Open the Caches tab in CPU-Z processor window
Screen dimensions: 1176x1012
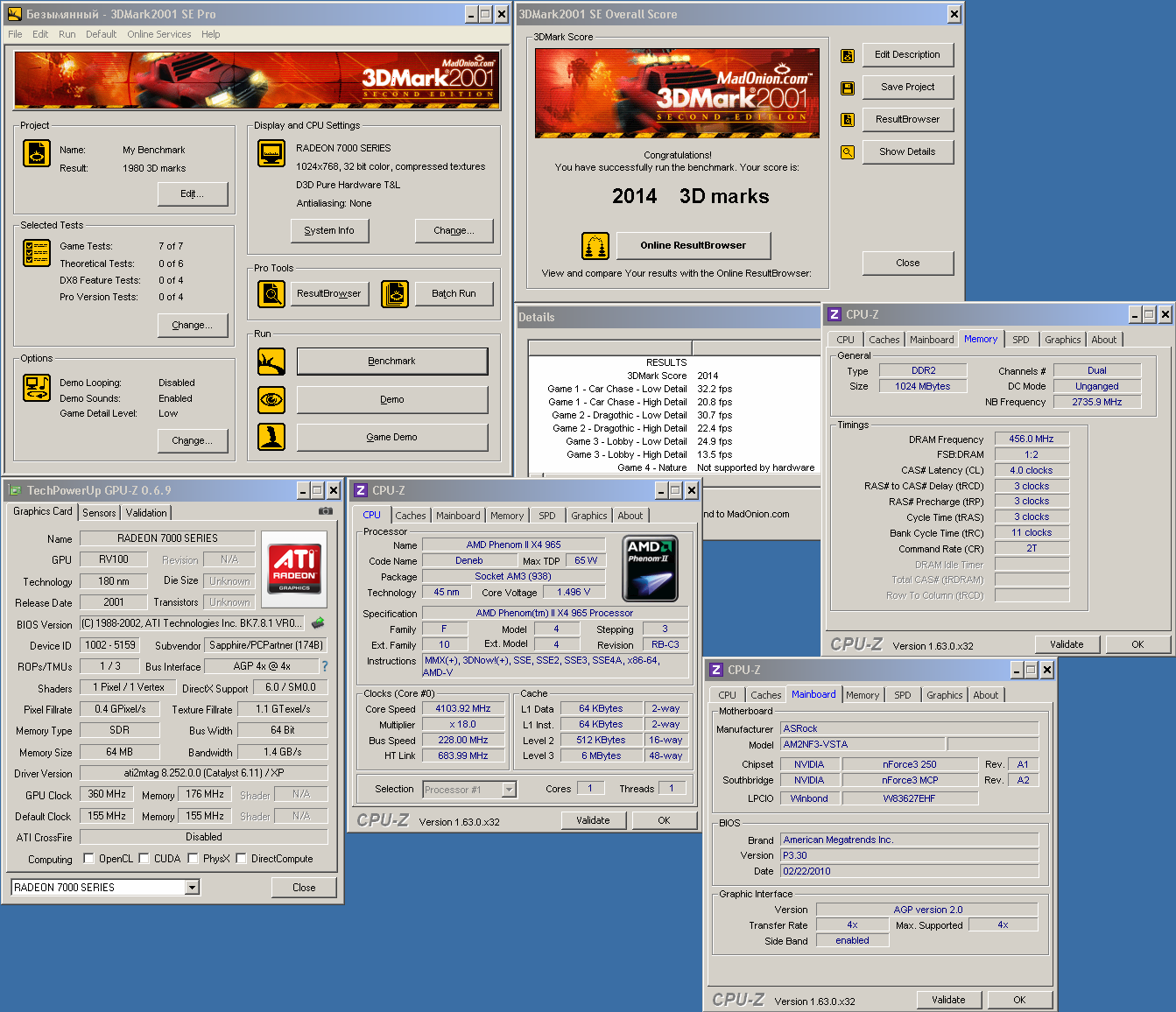411,516
